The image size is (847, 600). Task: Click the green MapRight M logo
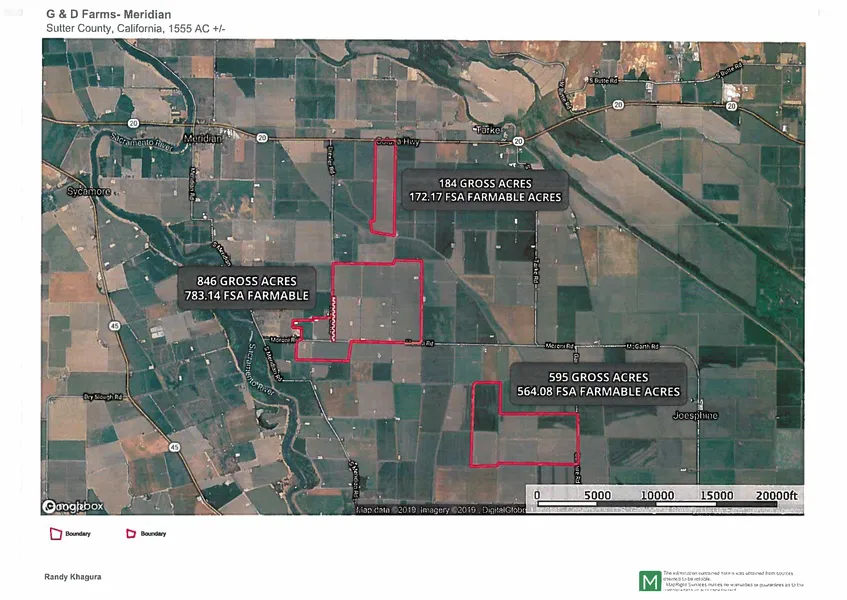tap(647, 581)
